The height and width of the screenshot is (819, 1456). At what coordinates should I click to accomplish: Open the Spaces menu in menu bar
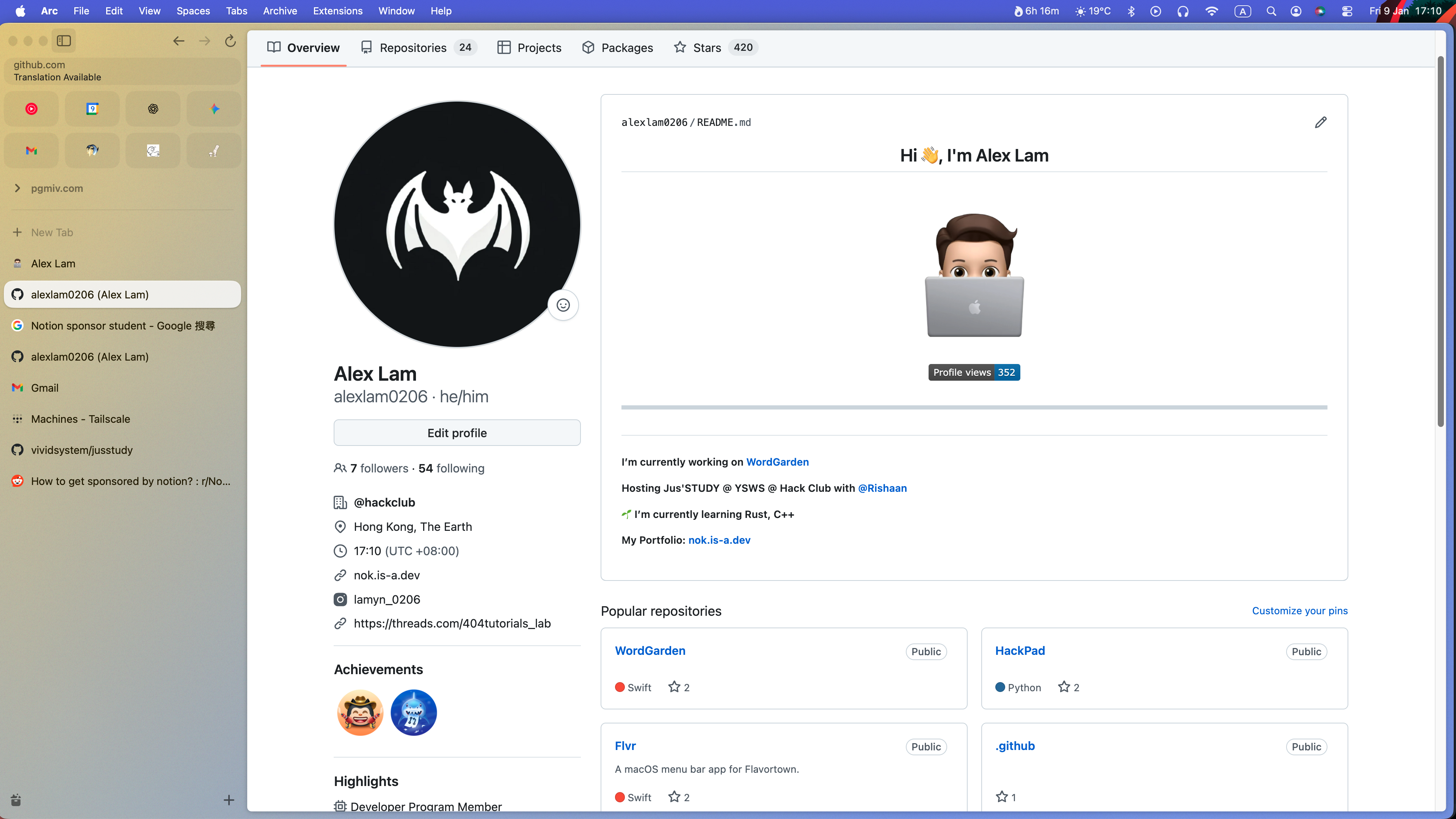click(193, 11)
